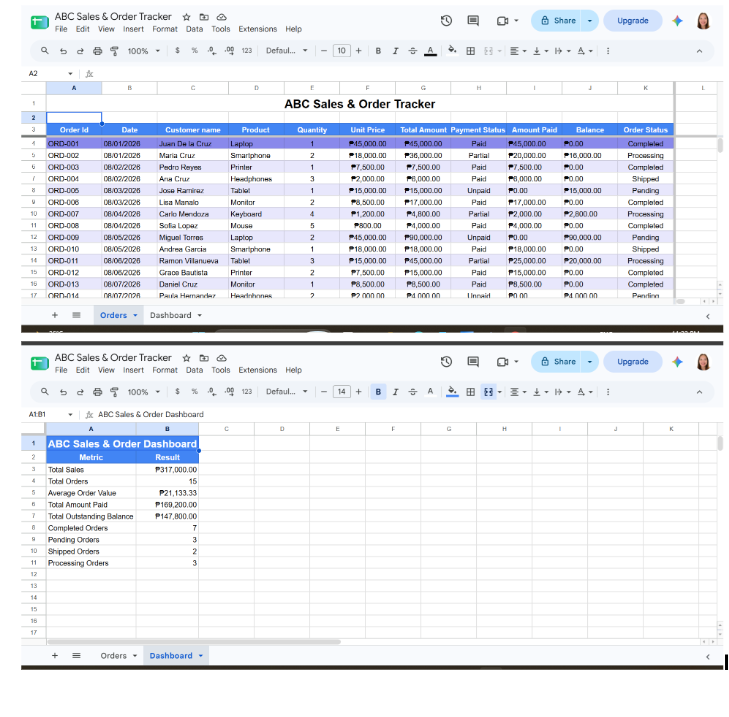Open version history icon in lower Dashboard window
The image size is (729, 717).
(446, 361)
